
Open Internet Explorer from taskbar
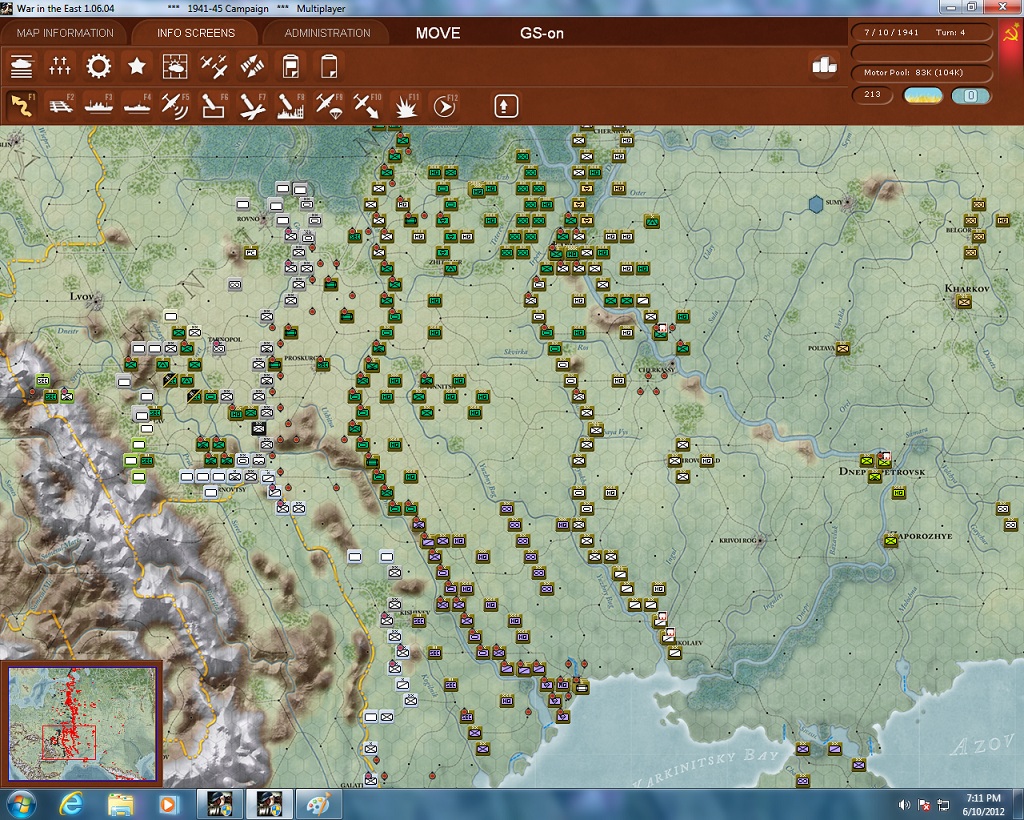pyautogui.click(x=70, y=804)
